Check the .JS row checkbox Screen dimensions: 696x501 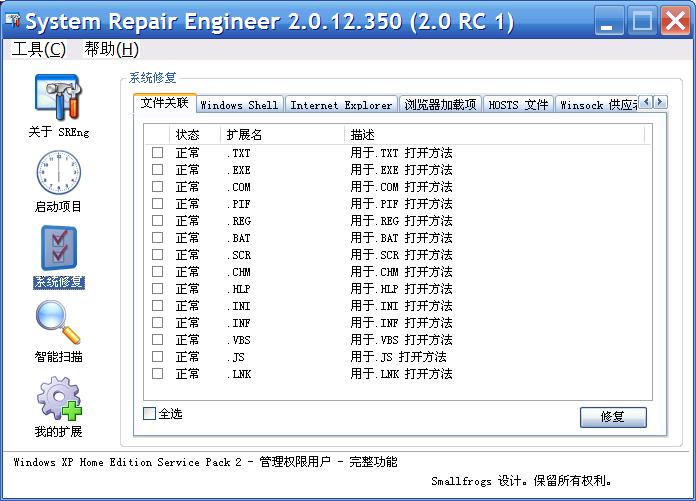pyautogui.click(x=157, y=357)
